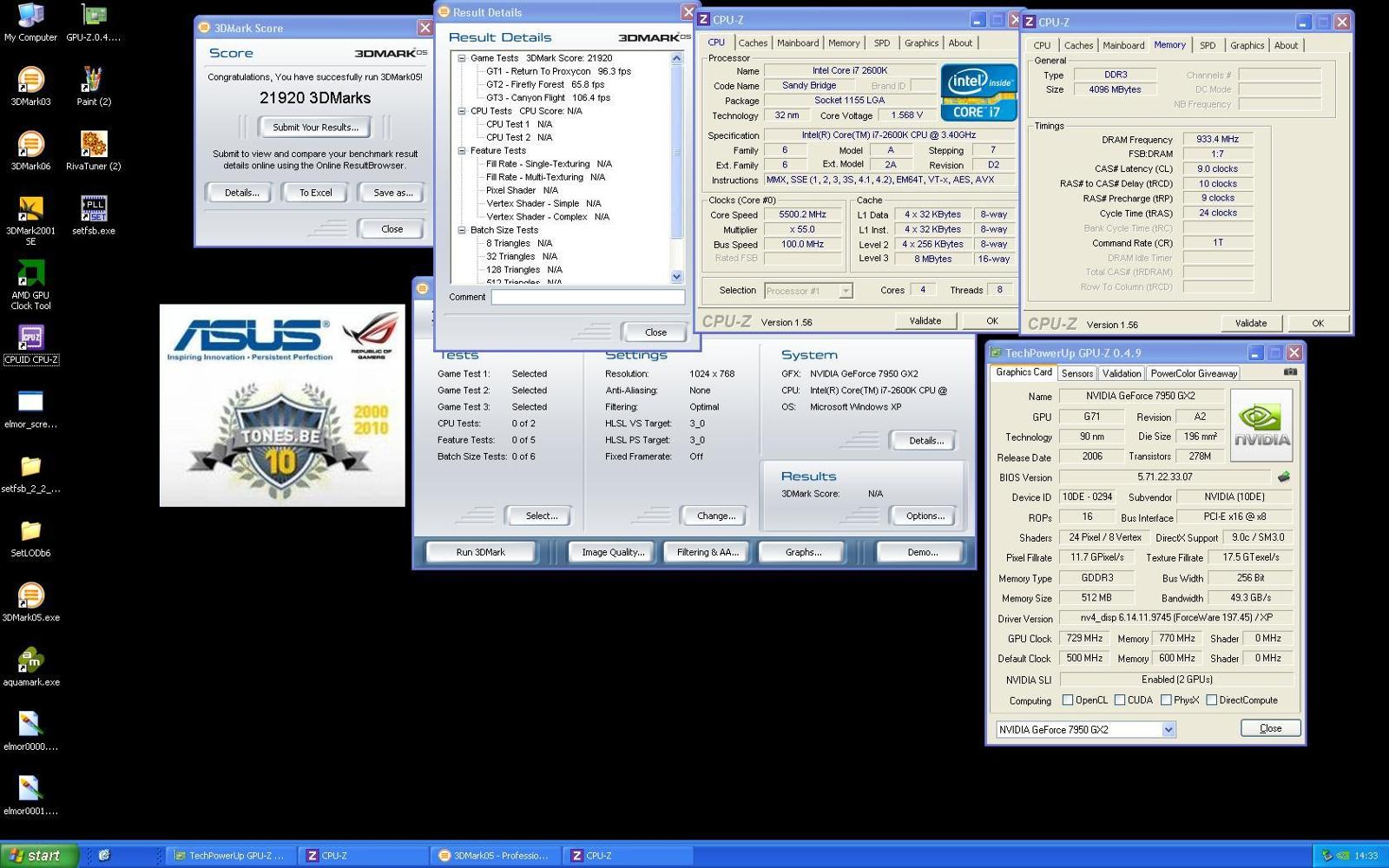Click the NVIDIA logo in GPU-Z

[x=1261, y=424]
